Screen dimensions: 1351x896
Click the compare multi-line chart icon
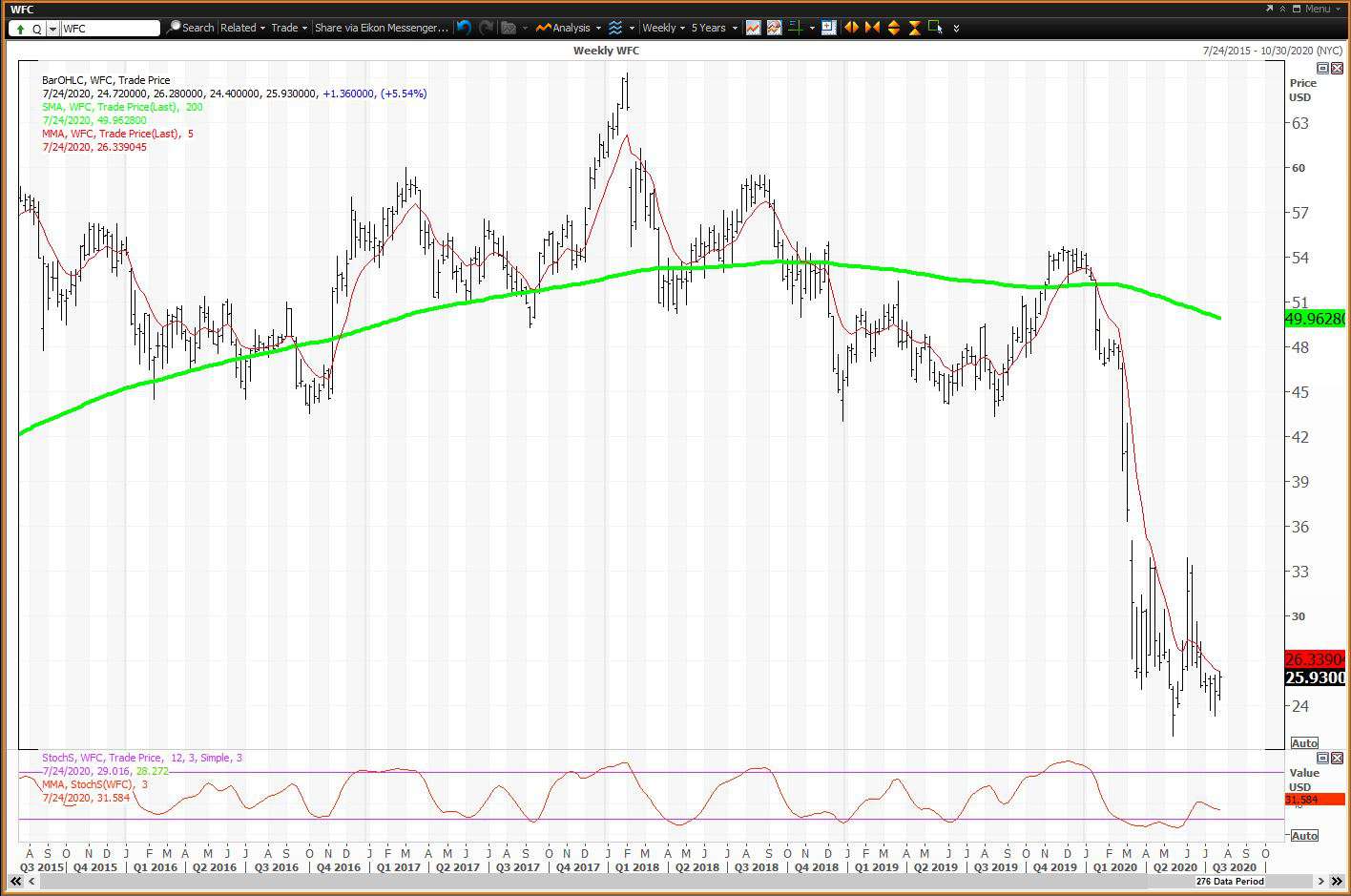pos(774,28)
